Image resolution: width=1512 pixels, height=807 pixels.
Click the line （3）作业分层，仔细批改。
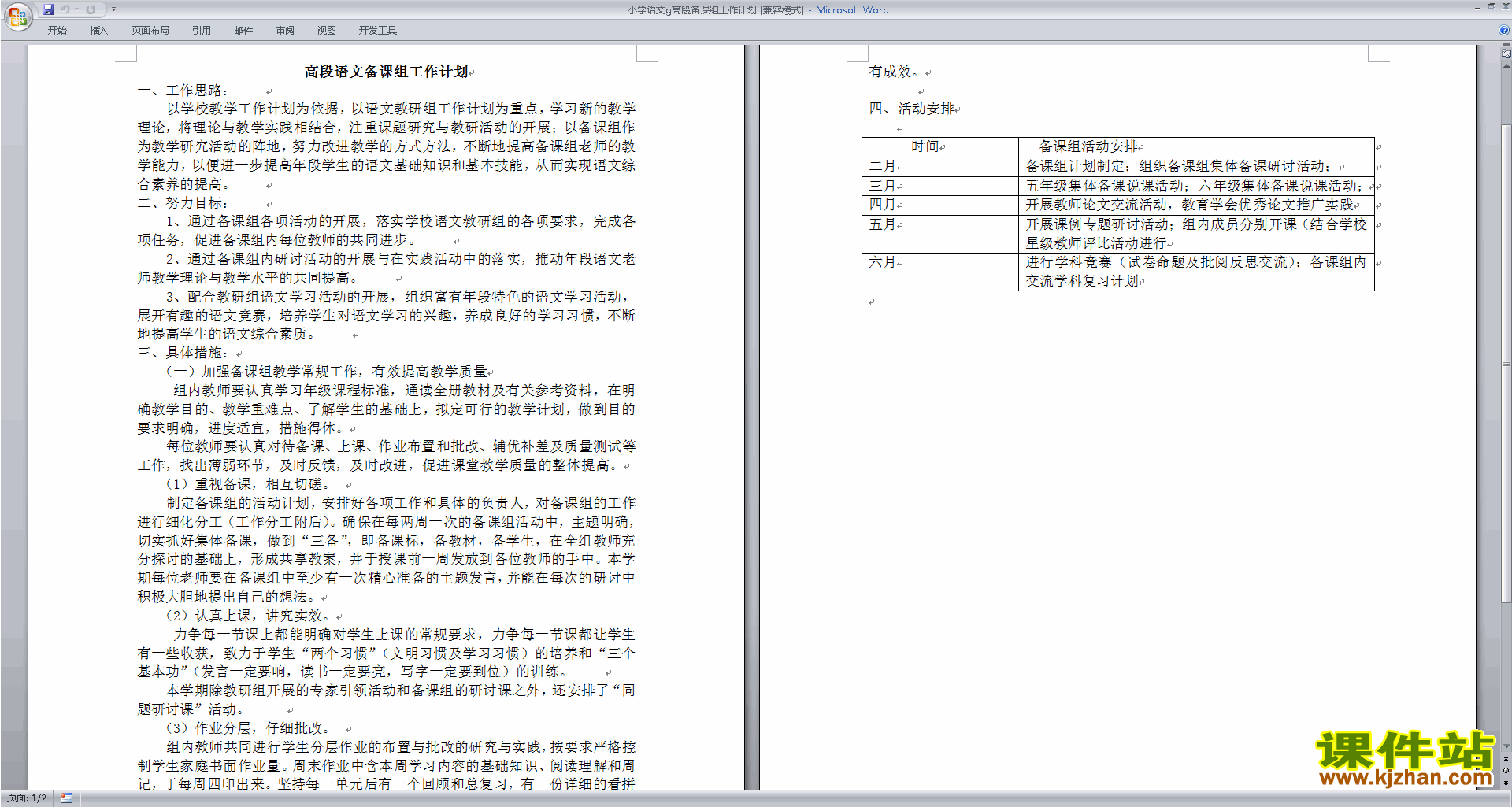click(x=250, y=728)
